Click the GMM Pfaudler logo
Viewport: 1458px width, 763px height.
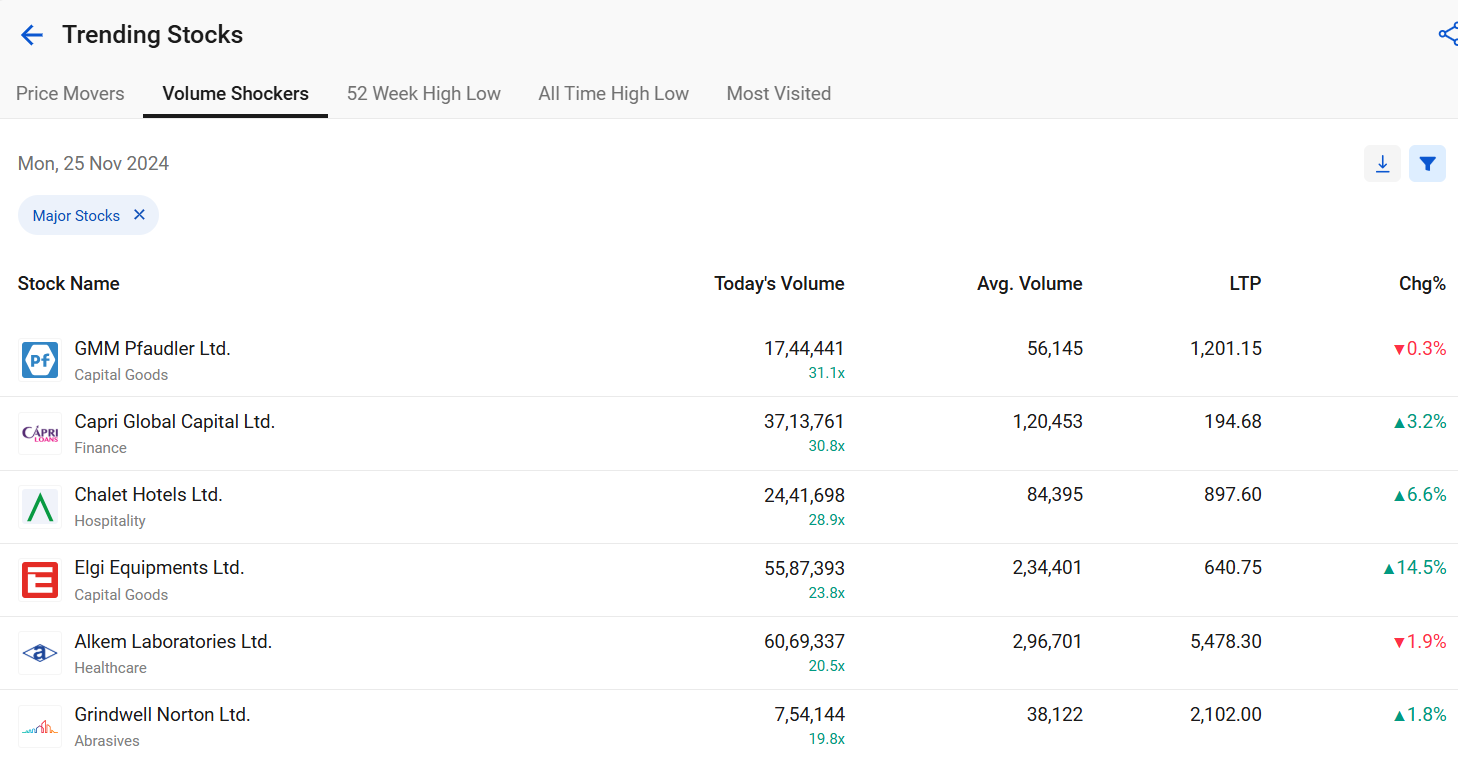pyautogui.click(x=40, y=360)
